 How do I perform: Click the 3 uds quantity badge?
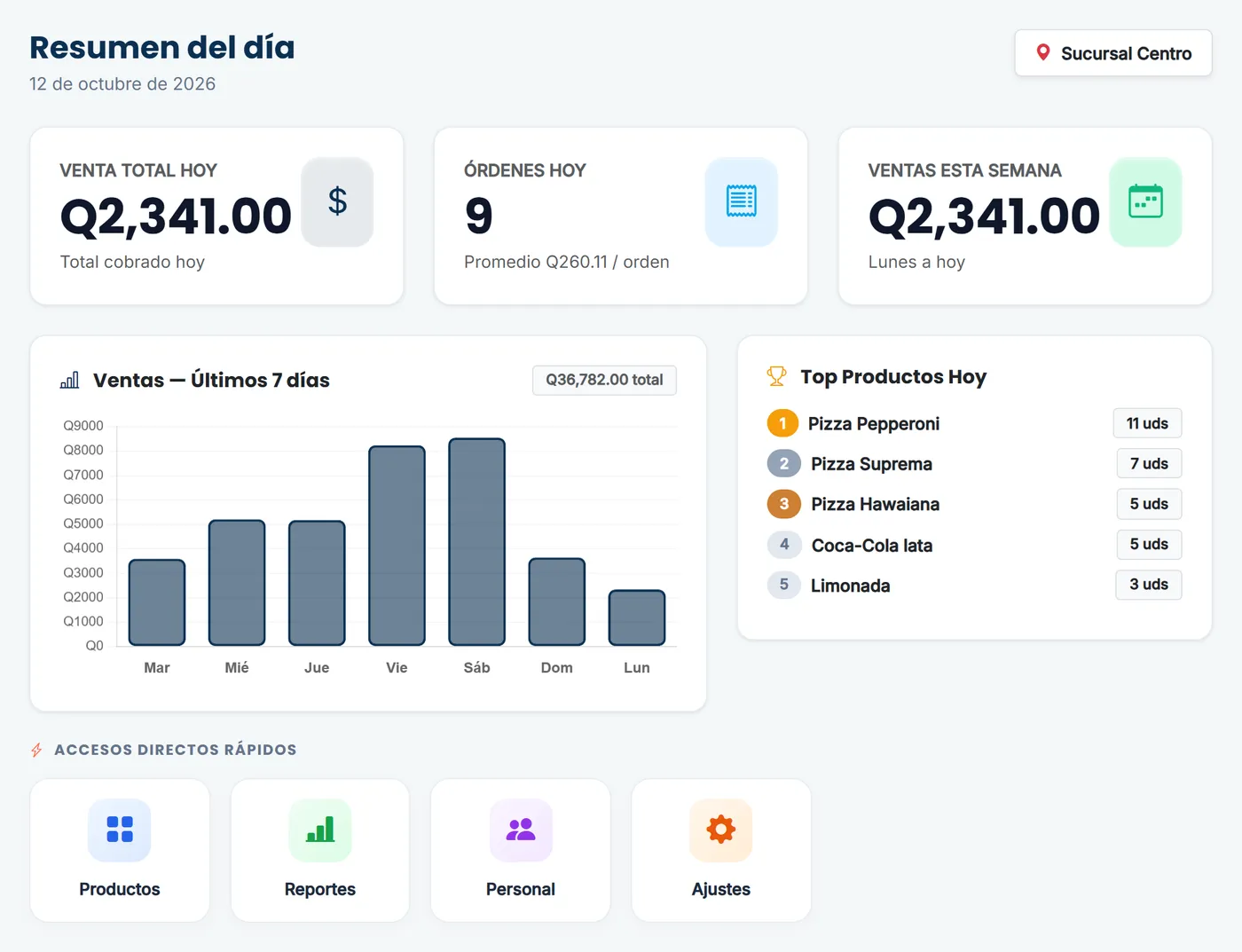1149,584
